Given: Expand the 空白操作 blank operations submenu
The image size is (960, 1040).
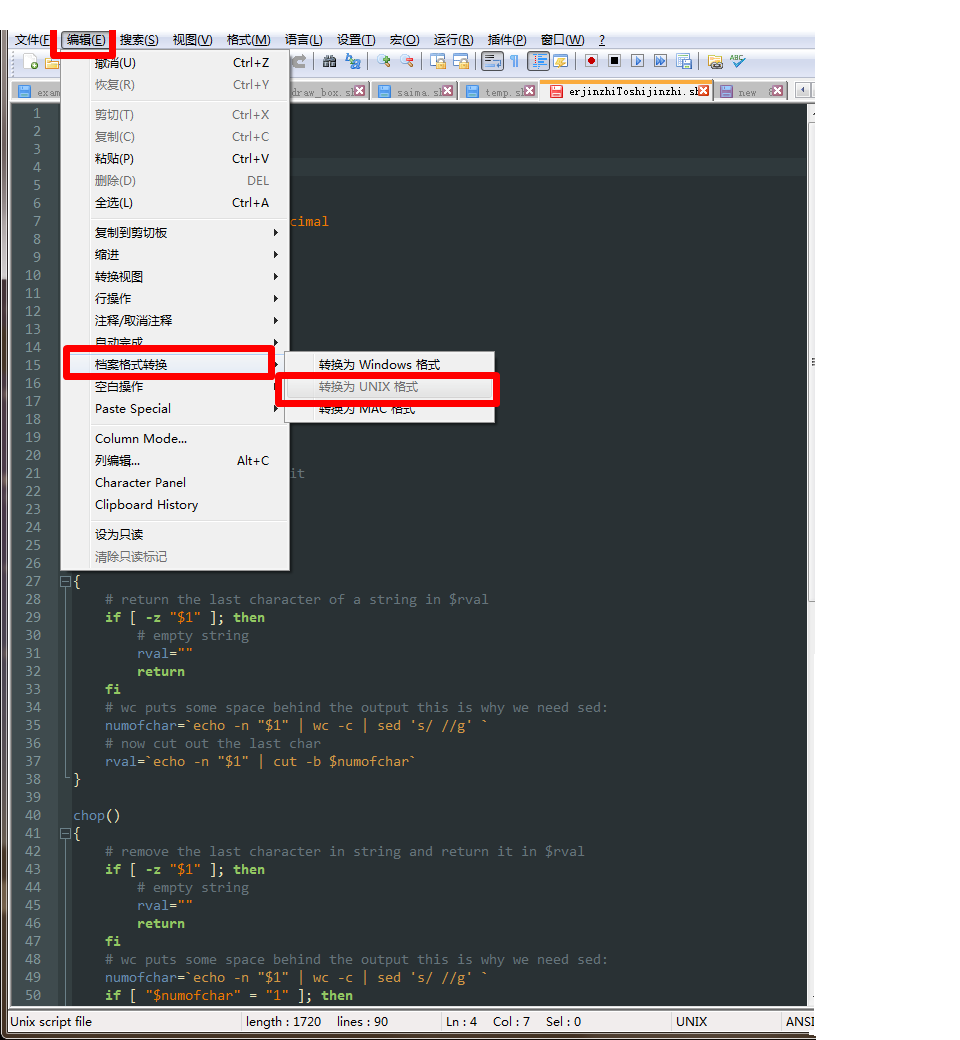Looking at the screenshot, I should click(175, 387).
